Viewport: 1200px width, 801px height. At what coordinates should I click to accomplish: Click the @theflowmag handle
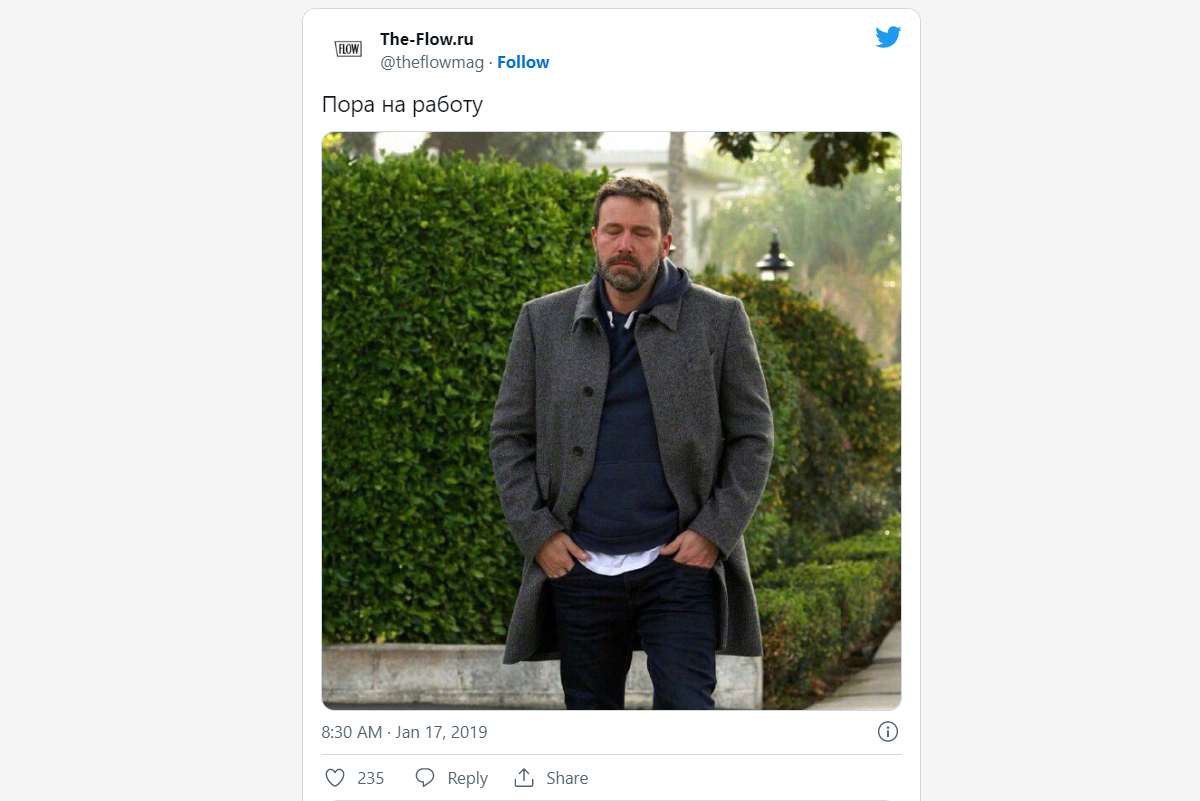pyautogui.click(x=432, y=62)
